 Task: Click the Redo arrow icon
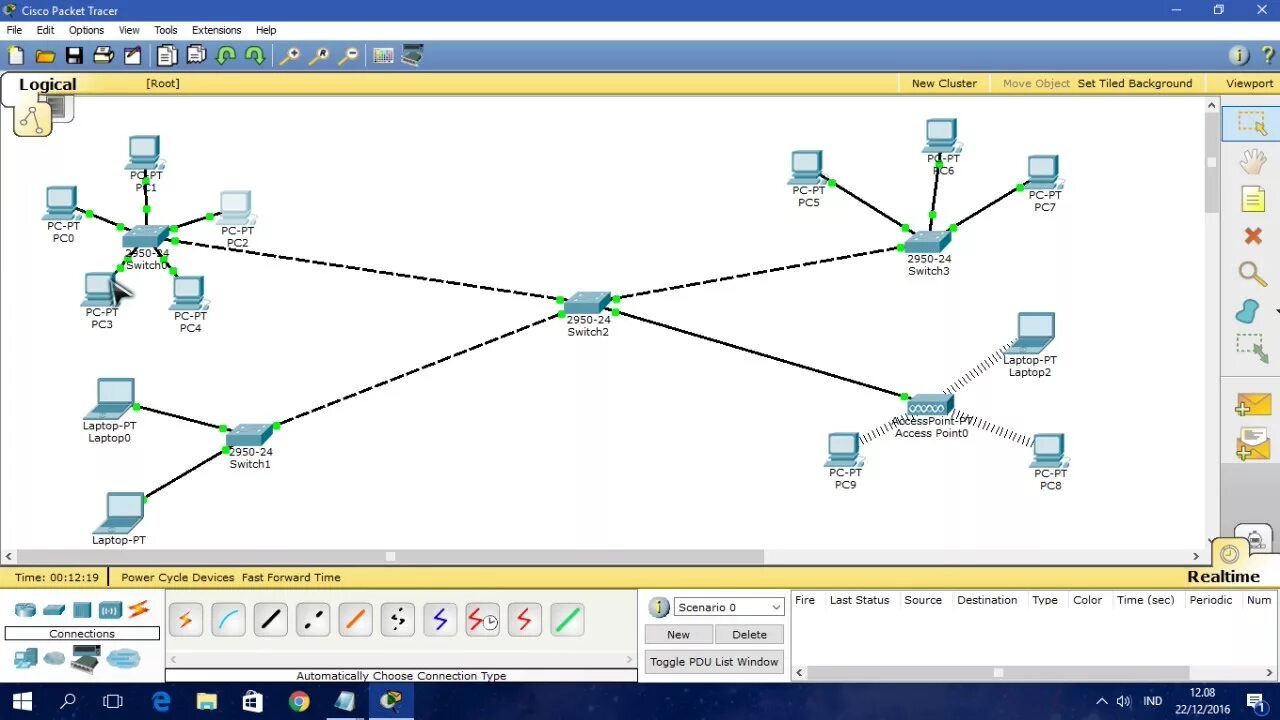coord(255,56)
